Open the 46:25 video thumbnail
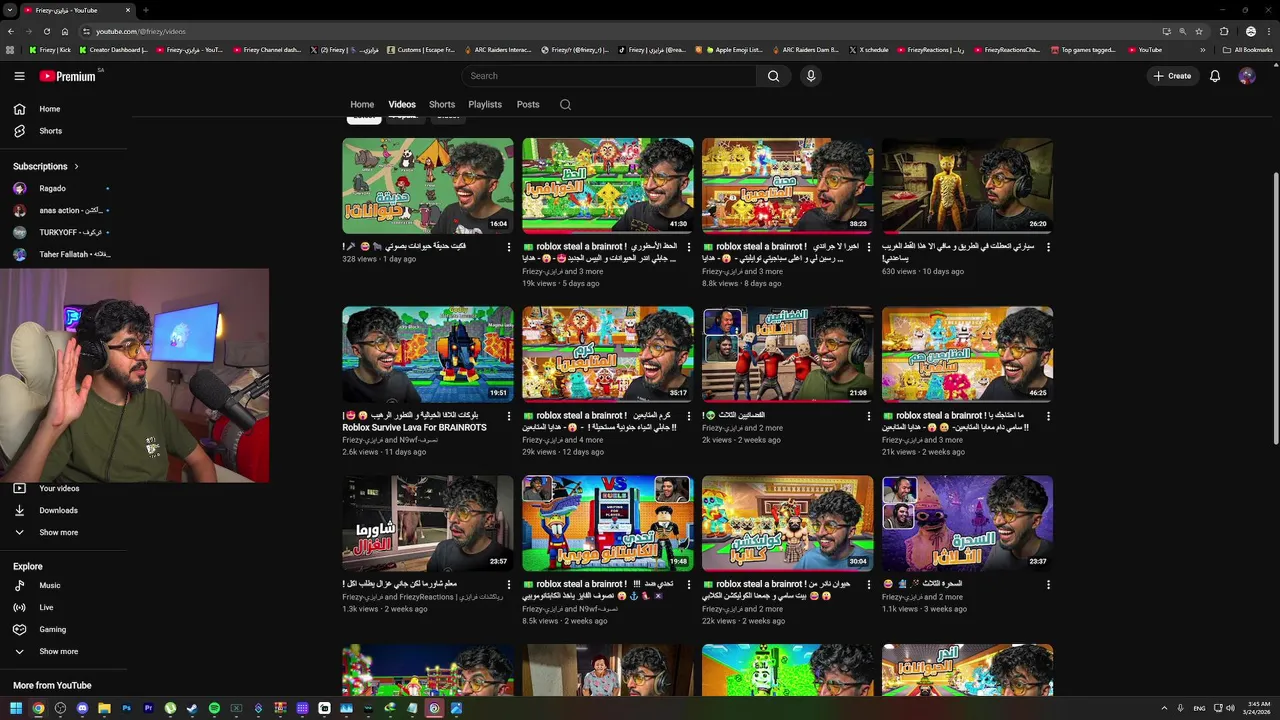This screenshot has height=720, width=1280. (x=968, y=355)
